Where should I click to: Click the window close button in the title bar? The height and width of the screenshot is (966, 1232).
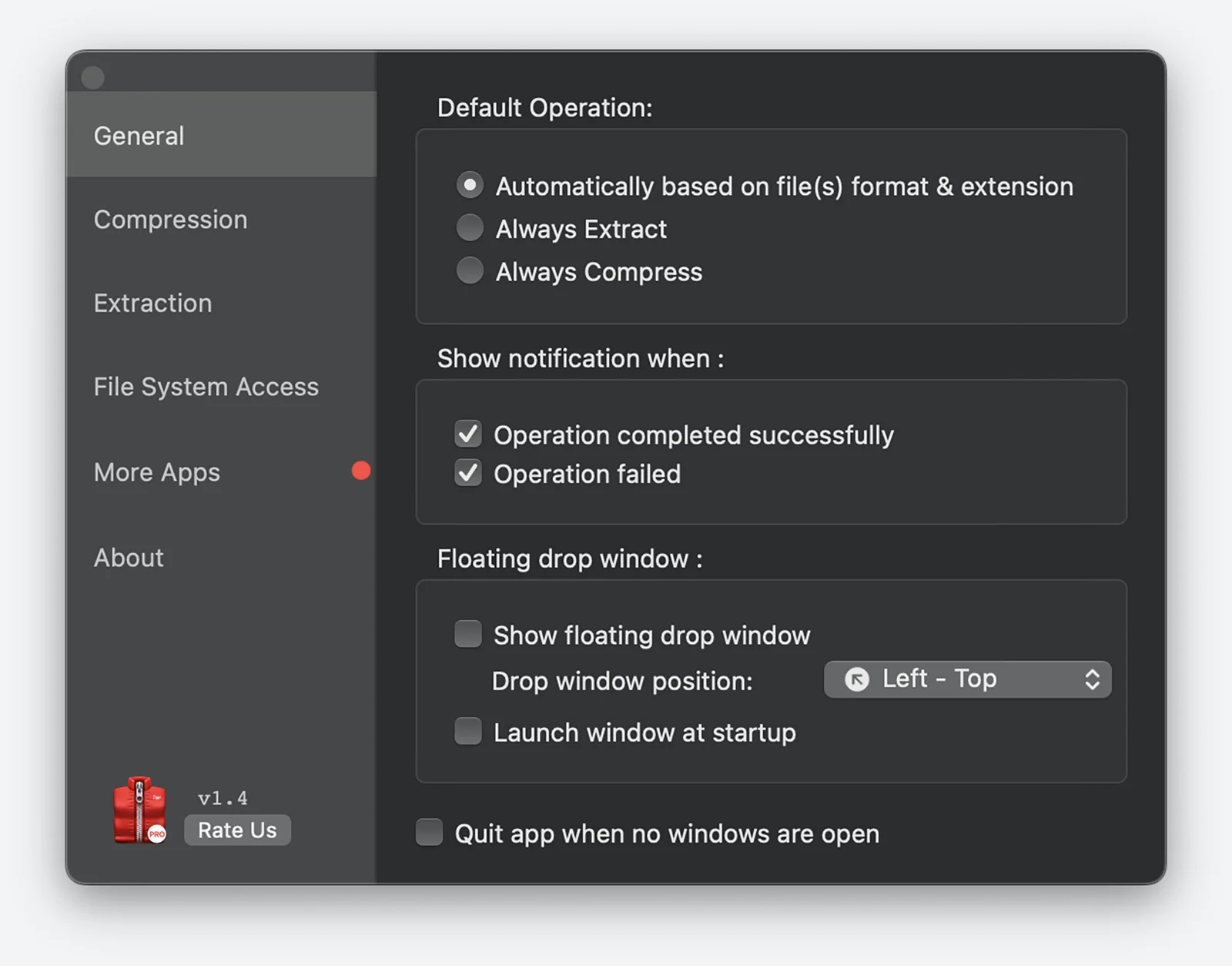[93, 77]
